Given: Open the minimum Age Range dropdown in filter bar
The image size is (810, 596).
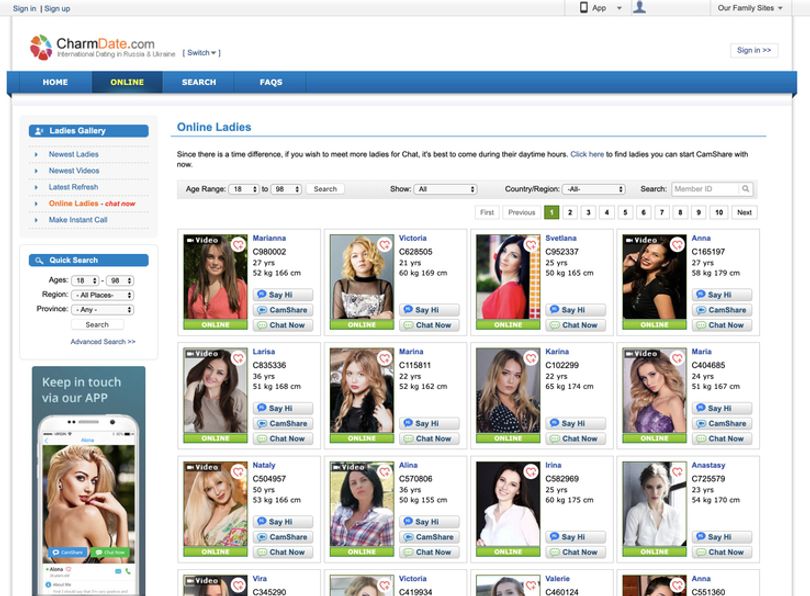Looking at the screenshot, I should 244,189.
